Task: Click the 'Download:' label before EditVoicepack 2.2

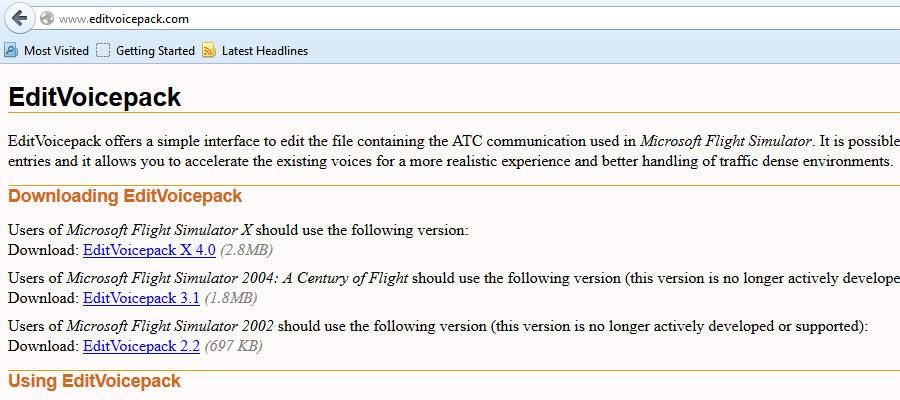Action: (43, 346)
